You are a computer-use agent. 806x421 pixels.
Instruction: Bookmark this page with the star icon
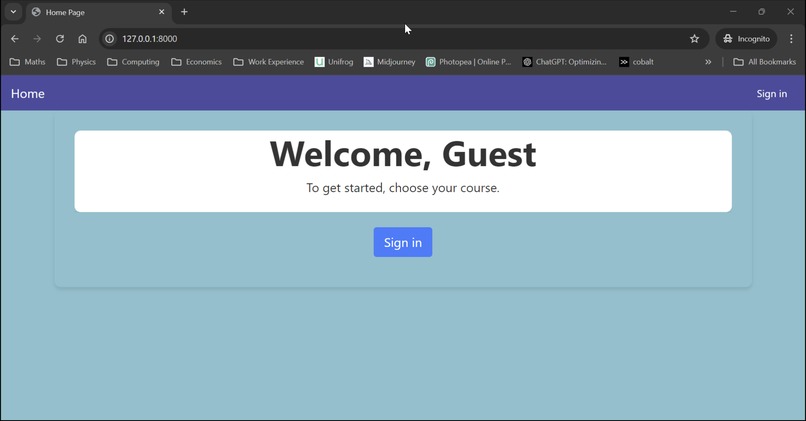tap(694, 39)
